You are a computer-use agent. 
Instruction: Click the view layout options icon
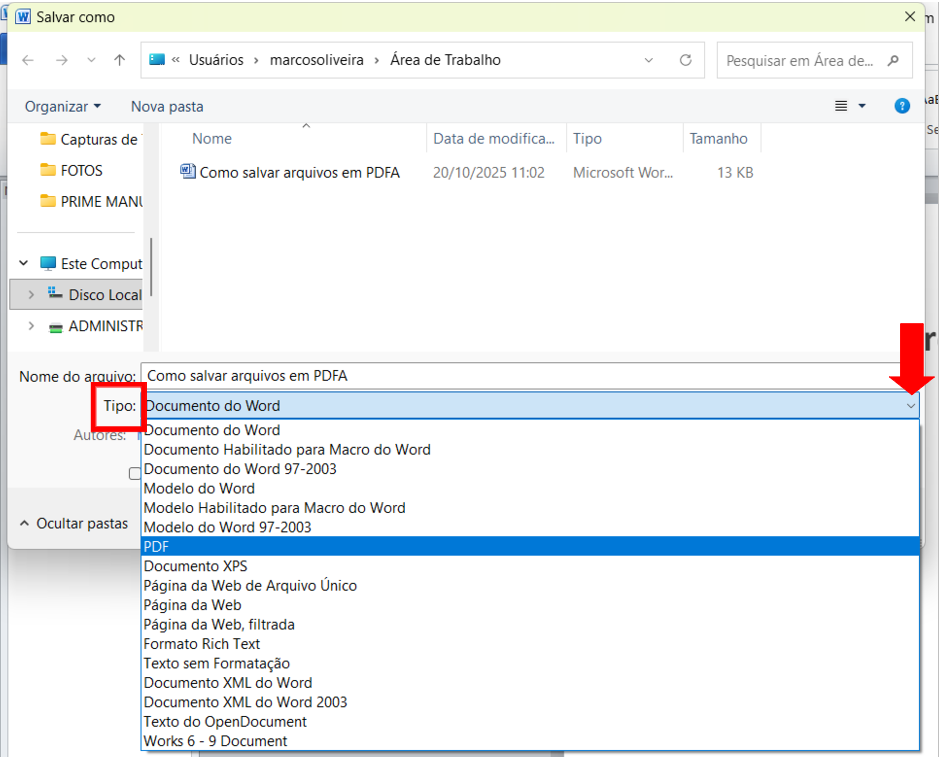click(841, 106)
